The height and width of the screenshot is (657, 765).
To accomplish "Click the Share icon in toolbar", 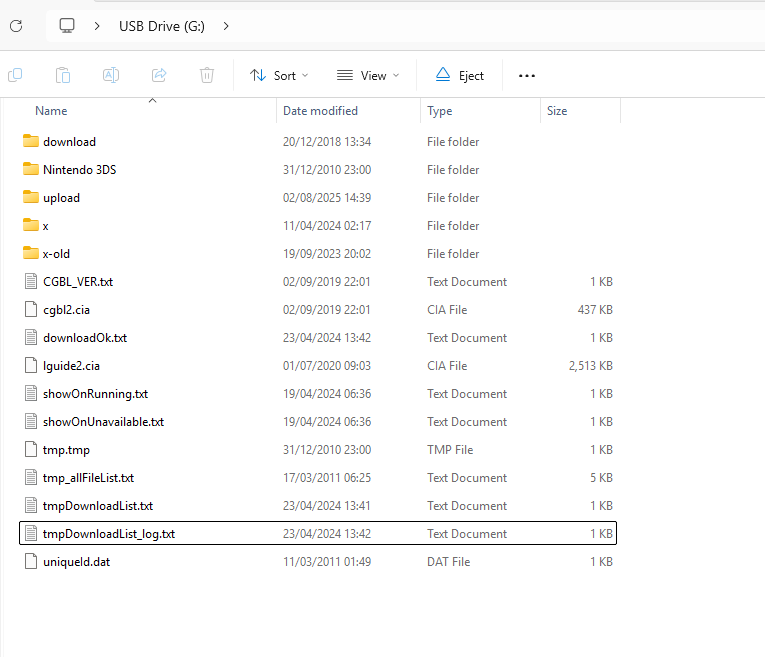I will click(x=159, y=75).
